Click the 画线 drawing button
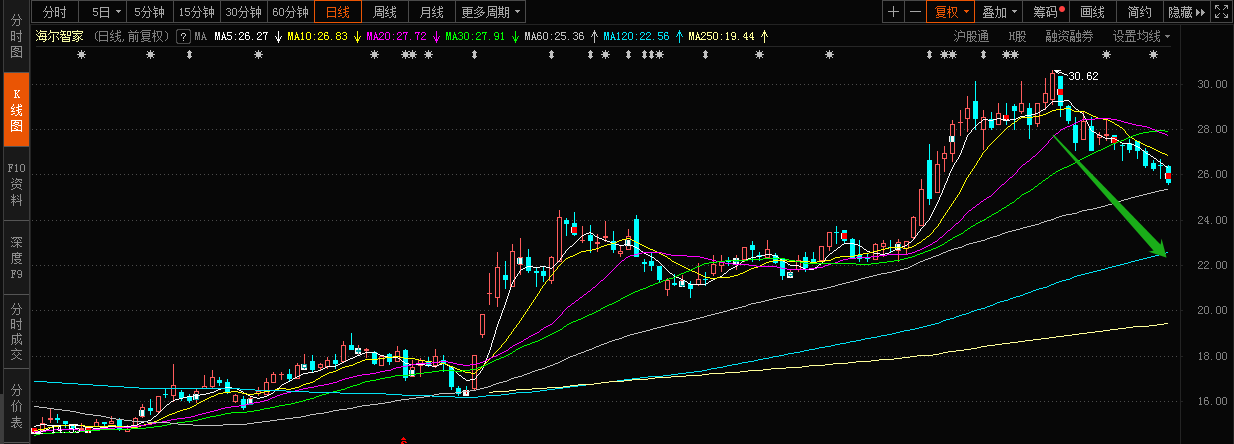 (1093, 12)
